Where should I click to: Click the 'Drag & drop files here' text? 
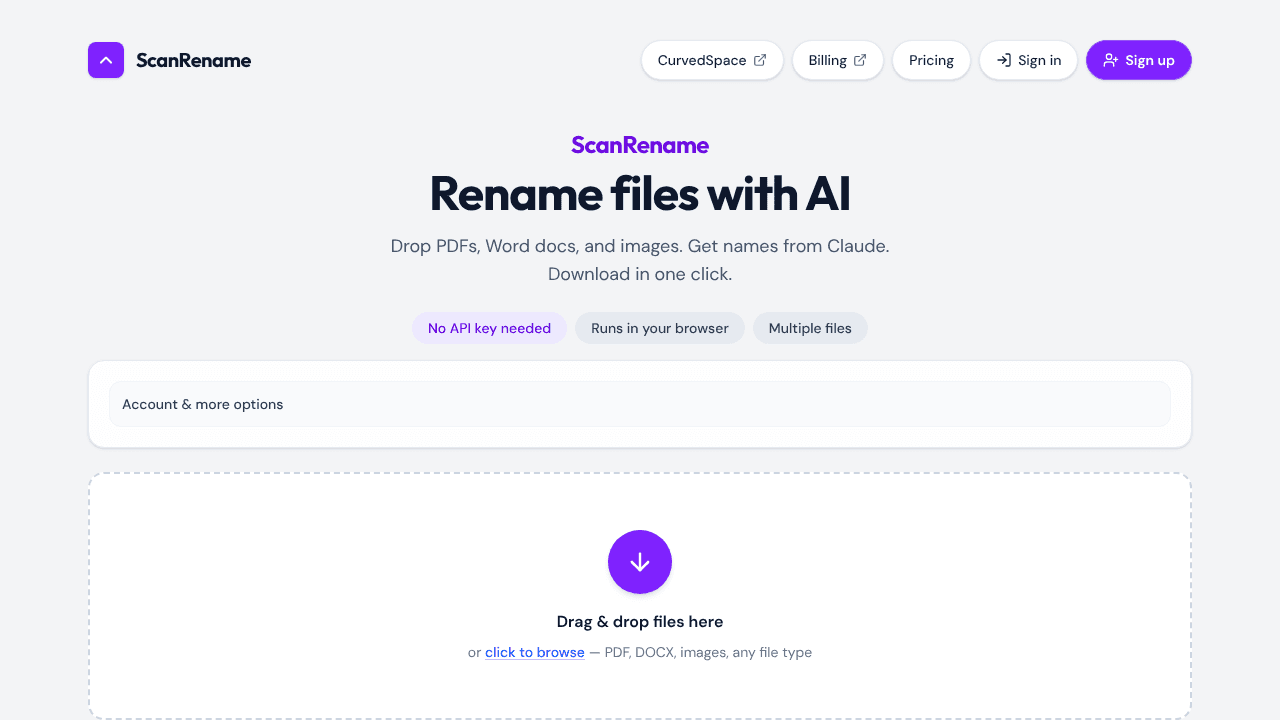point(640,622)
